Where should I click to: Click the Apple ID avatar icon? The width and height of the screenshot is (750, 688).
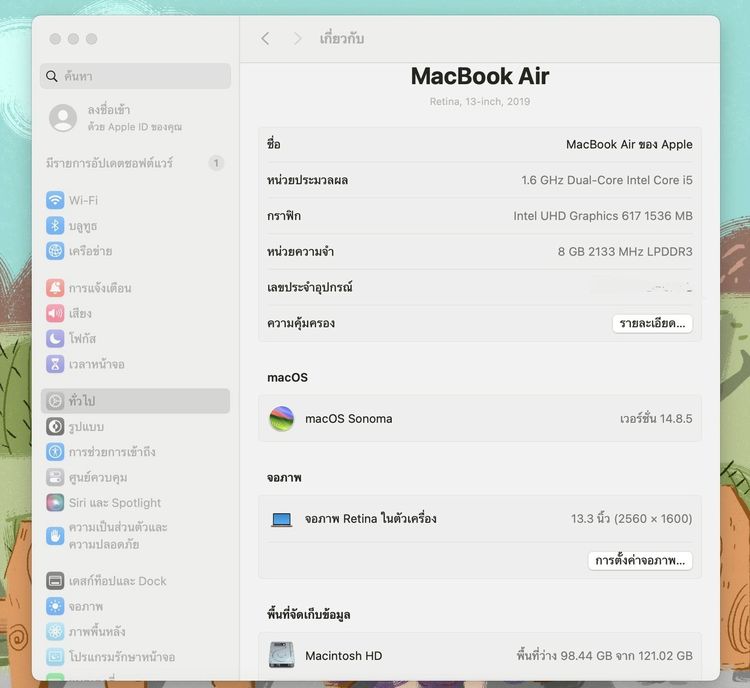[63, 118]
